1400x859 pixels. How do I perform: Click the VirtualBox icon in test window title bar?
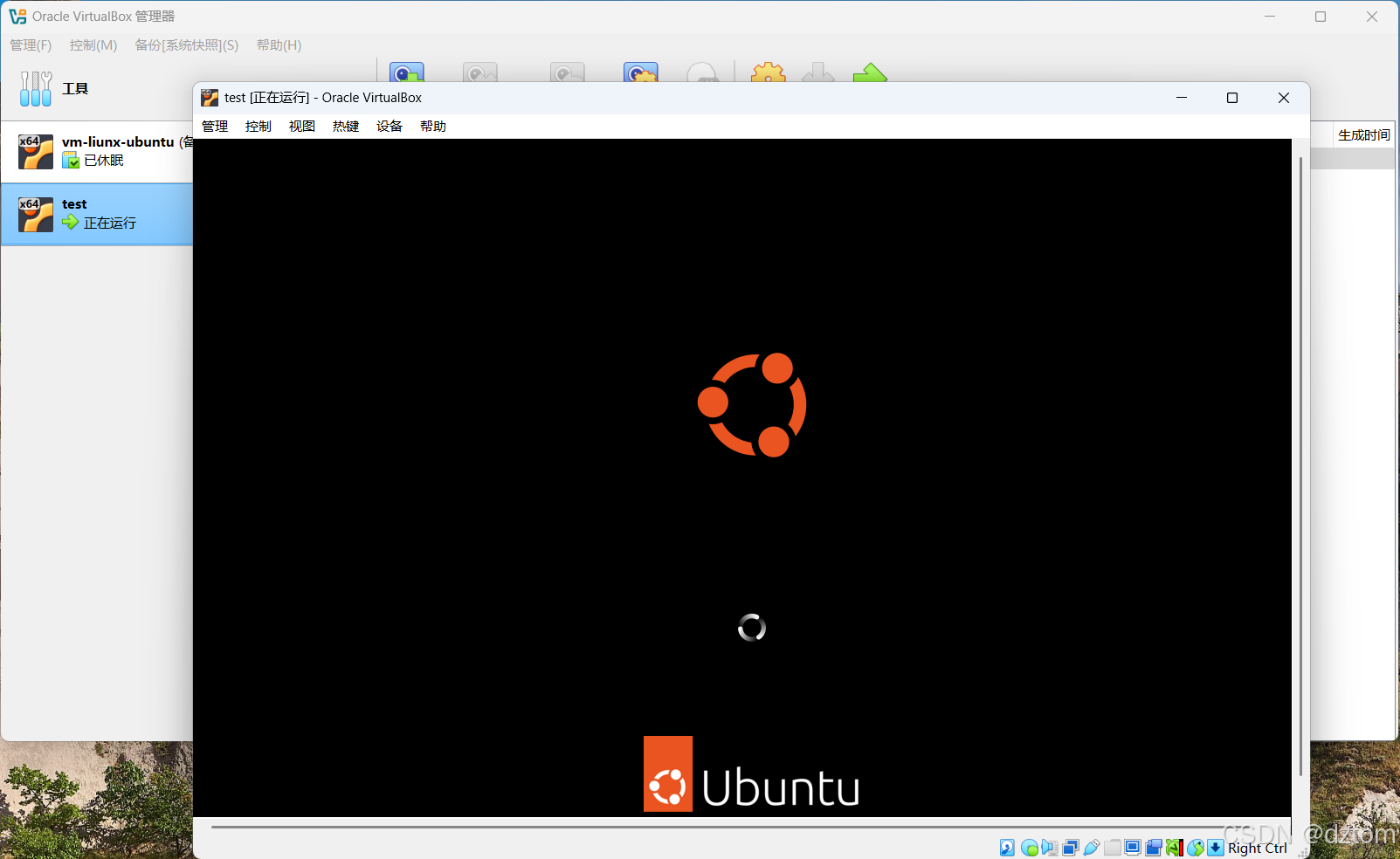tap(210, 98)
